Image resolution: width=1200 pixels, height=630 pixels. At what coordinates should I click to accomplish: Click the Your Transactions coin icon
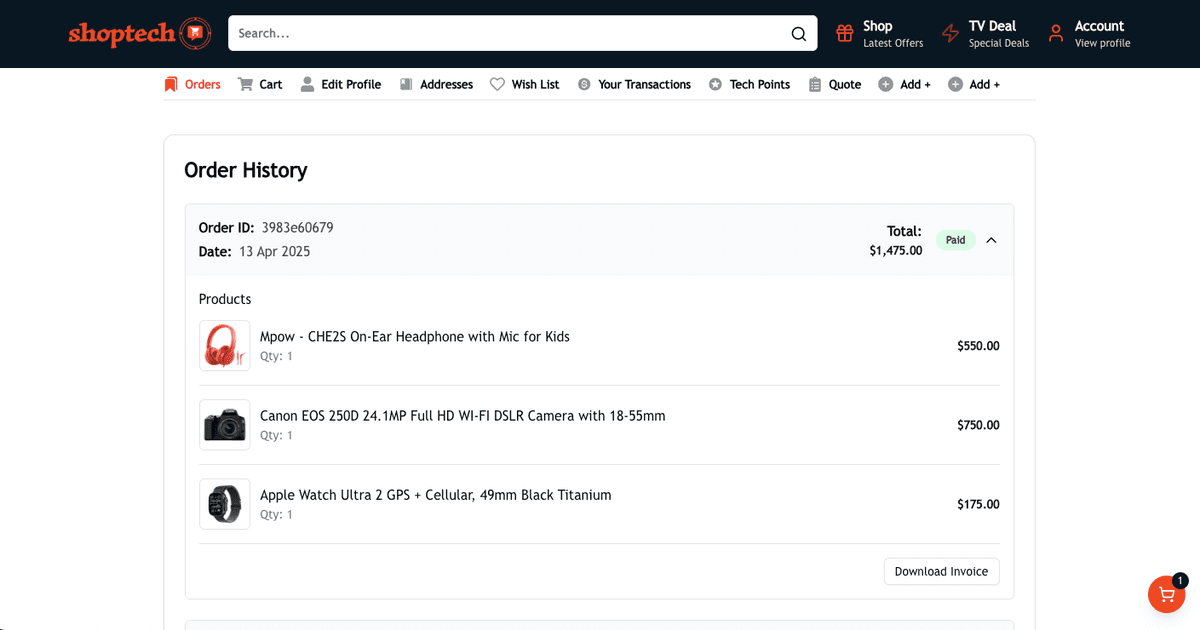coord(584,84)
